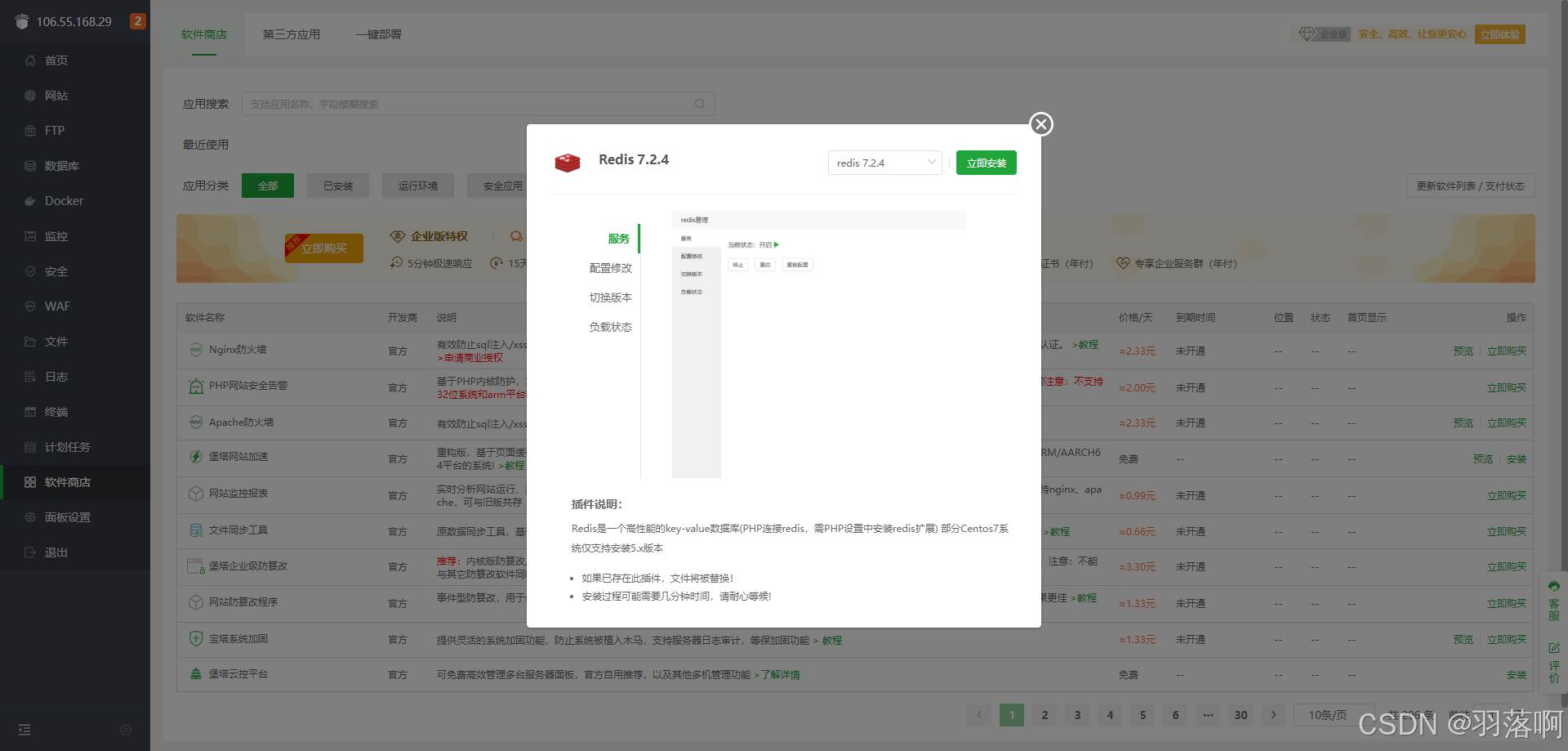Image resolution: width=1568 pixels, height=751 pixels.
Task: Click next page arrow in pagination
Action: pyautogui.click(x=1273, y=715)
